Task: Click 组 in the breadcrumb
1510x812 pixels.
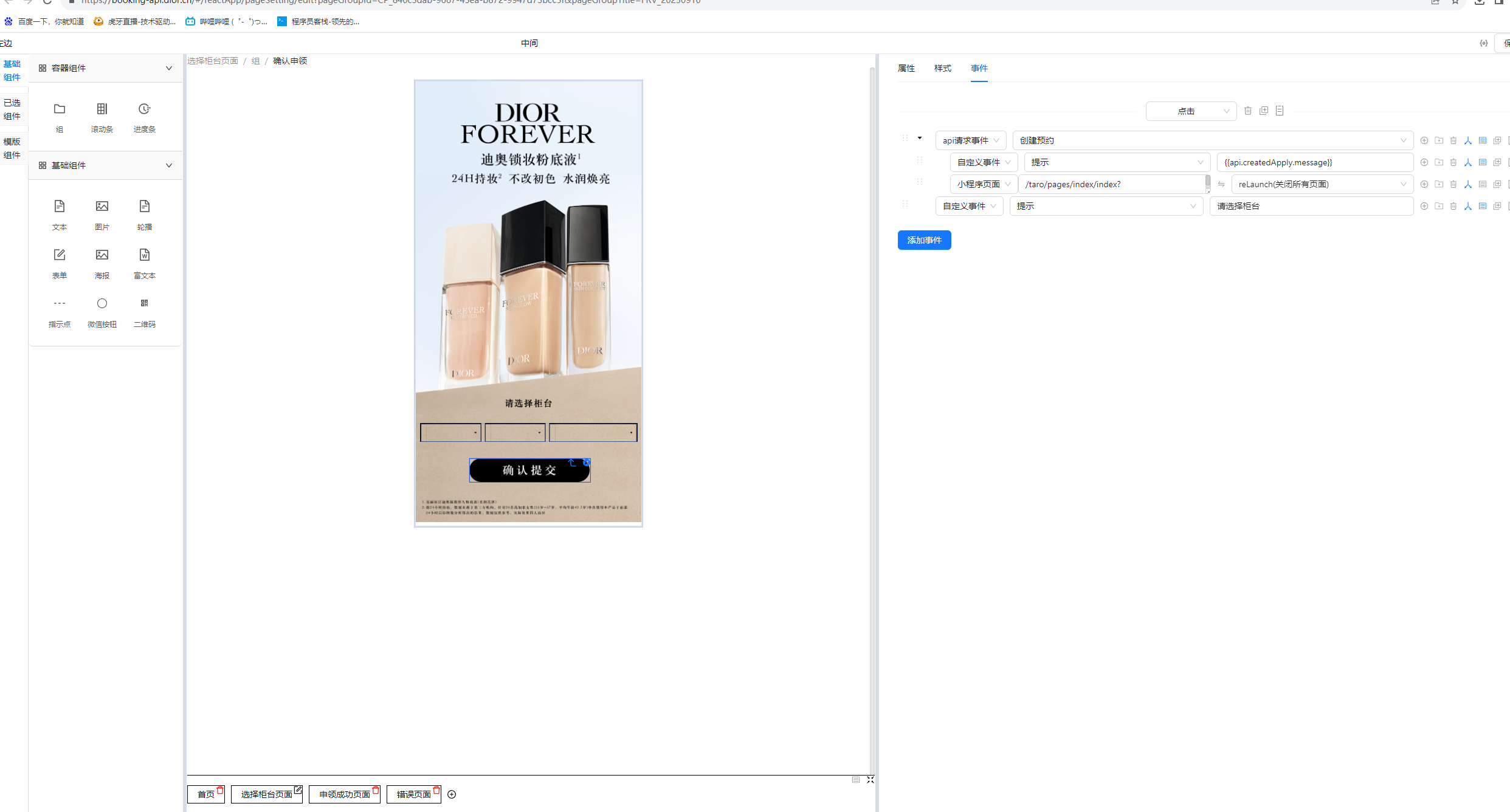Action: [255, 61]
